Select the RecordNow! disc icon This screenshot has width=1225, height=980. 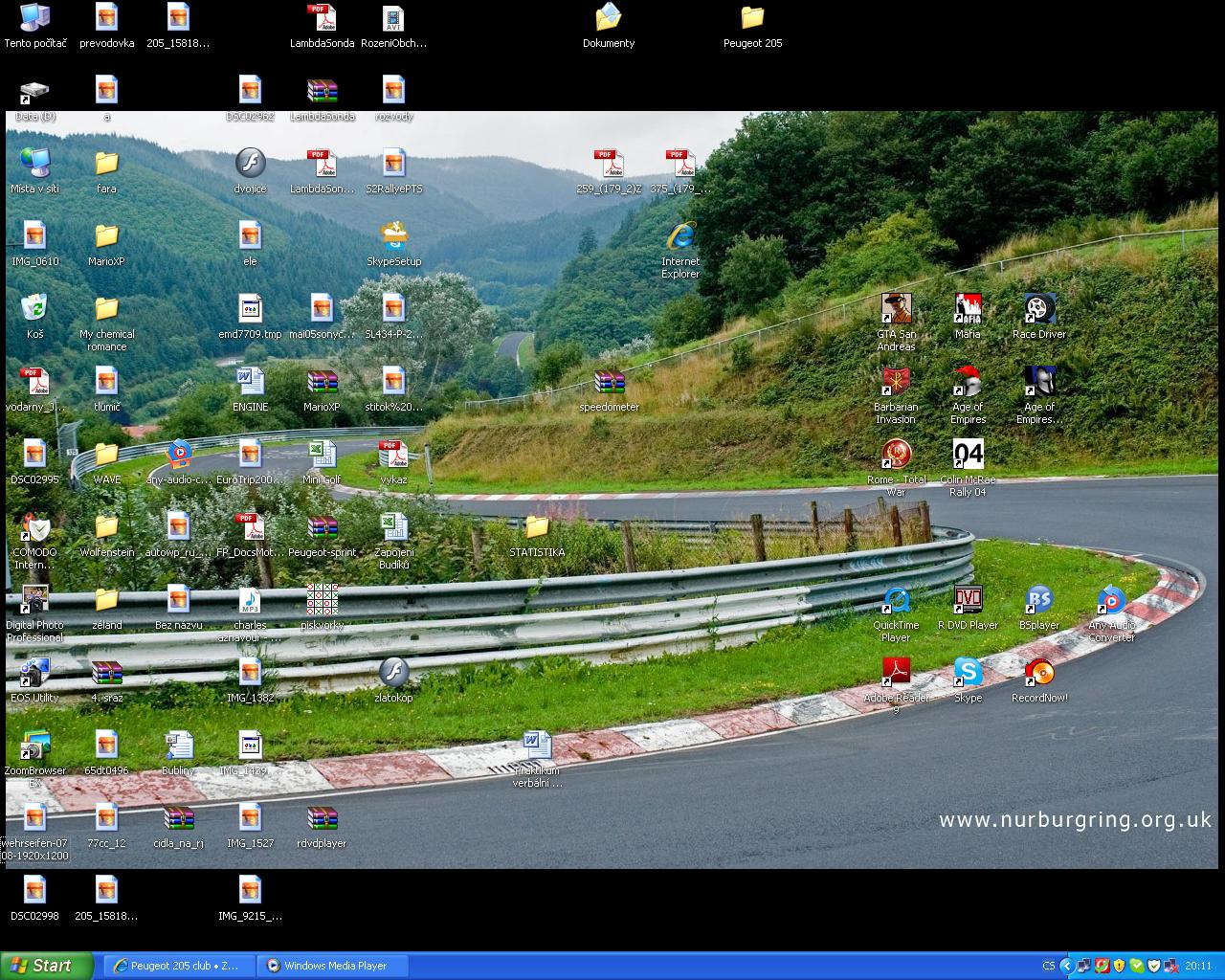pos(1039,674)
